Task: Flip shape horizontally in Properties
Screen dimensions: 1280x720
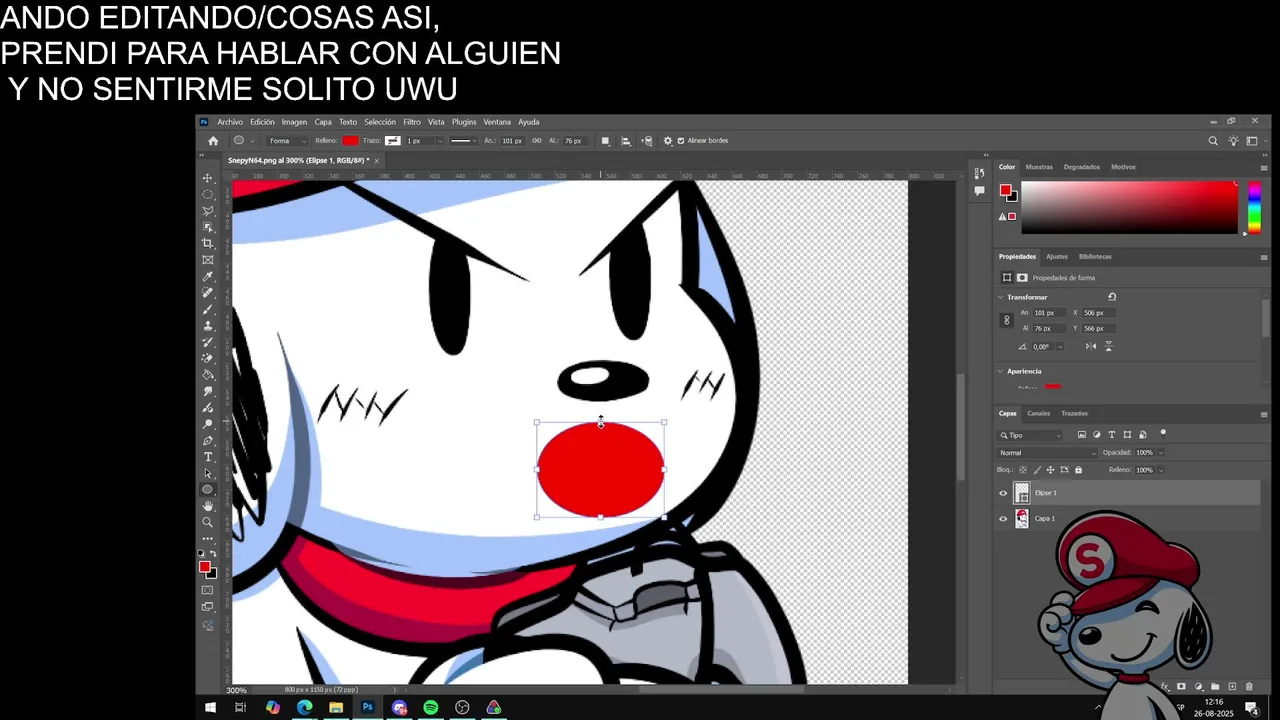Action: point(1091,346)
